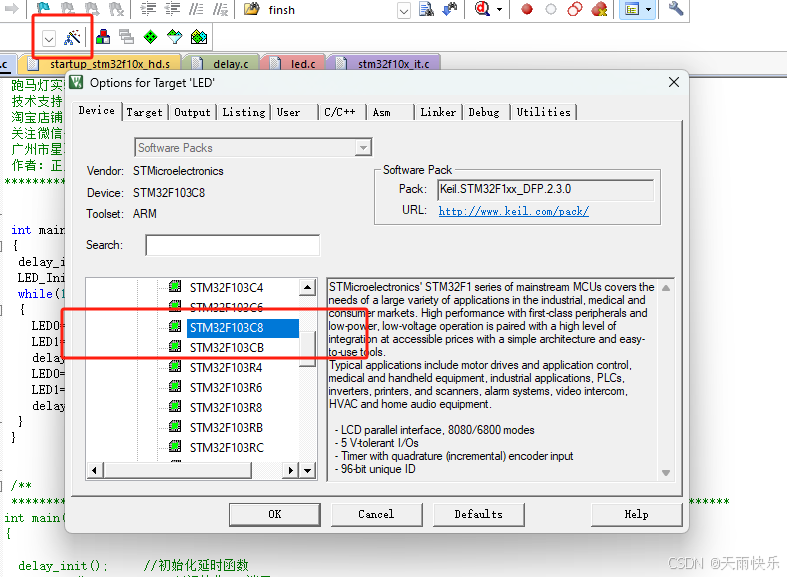The width and height of the screenshot is (787, 577).
Task: Insert breakpoint with red circle icon
Action: [x=527, y=9]
